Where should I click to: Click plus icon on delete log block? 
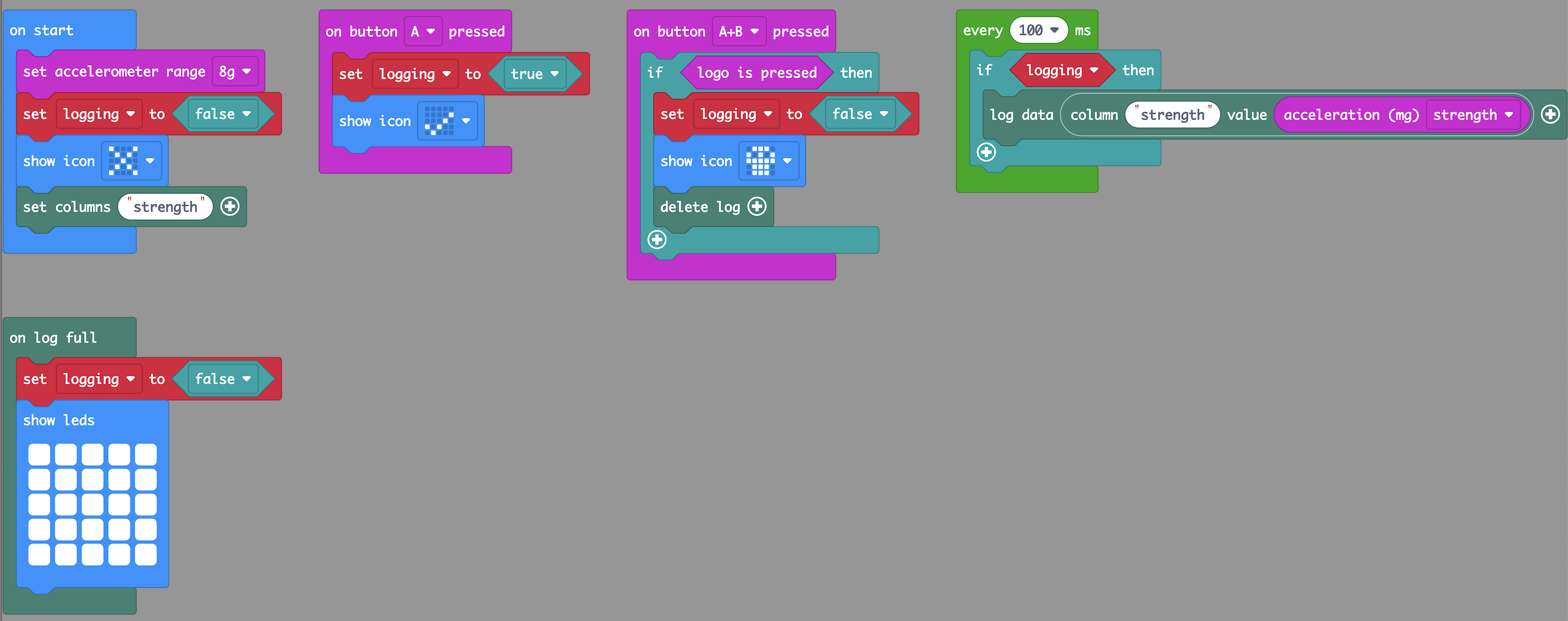click(757, 207)
